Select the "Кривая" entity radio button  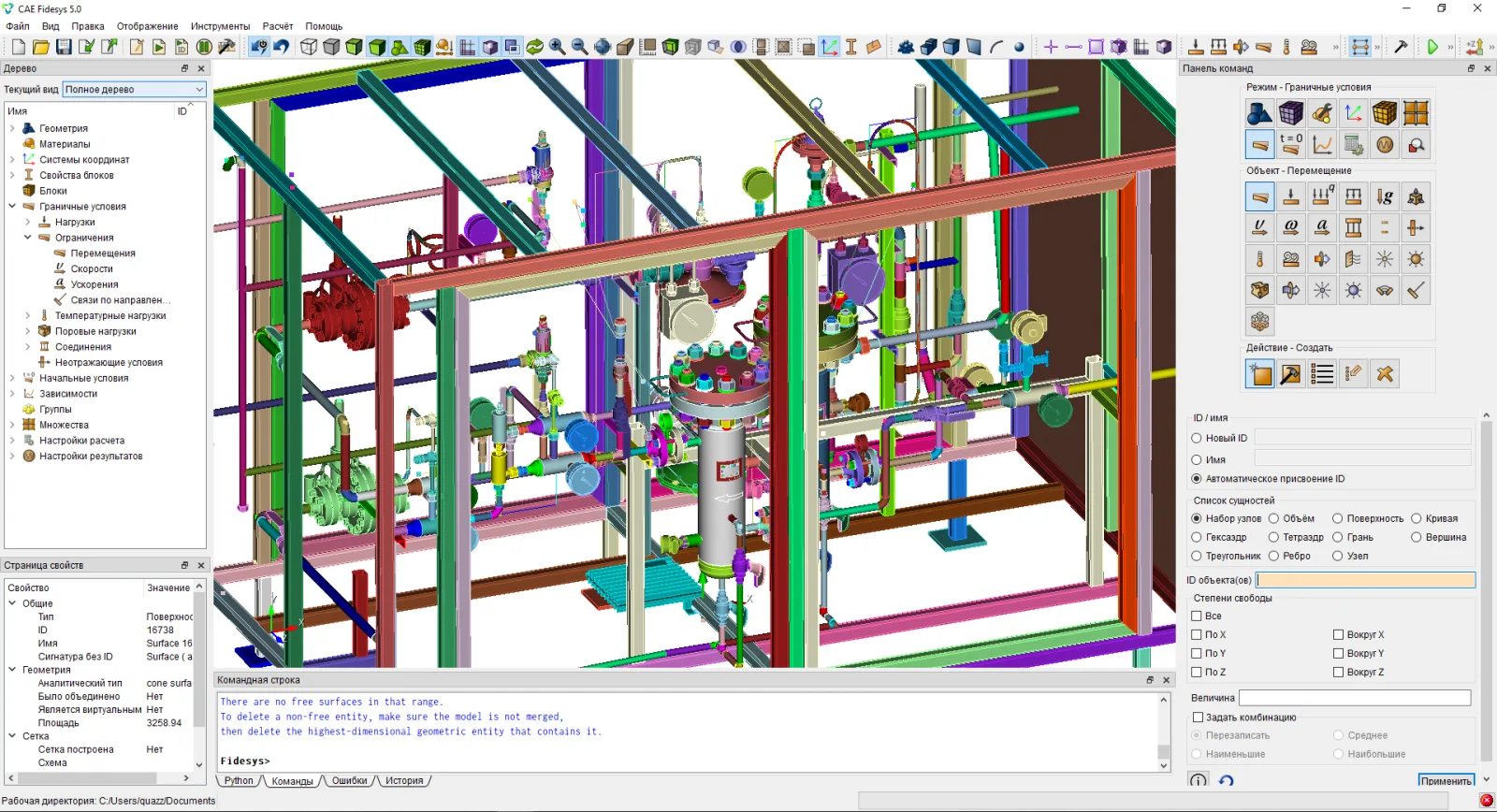click(1417, 518)
